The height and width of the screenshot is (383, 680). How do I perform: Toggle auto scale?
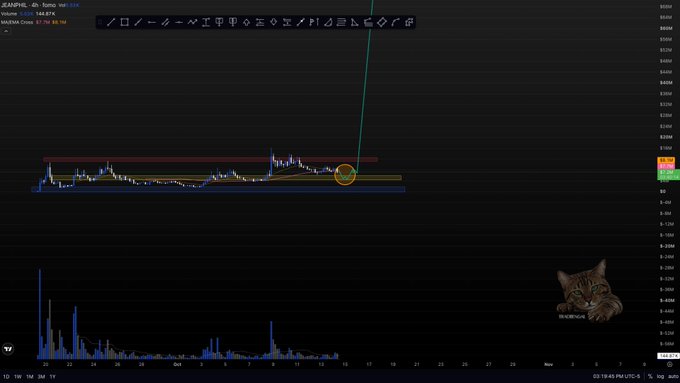pyautogui.click(x=673, y=376)
